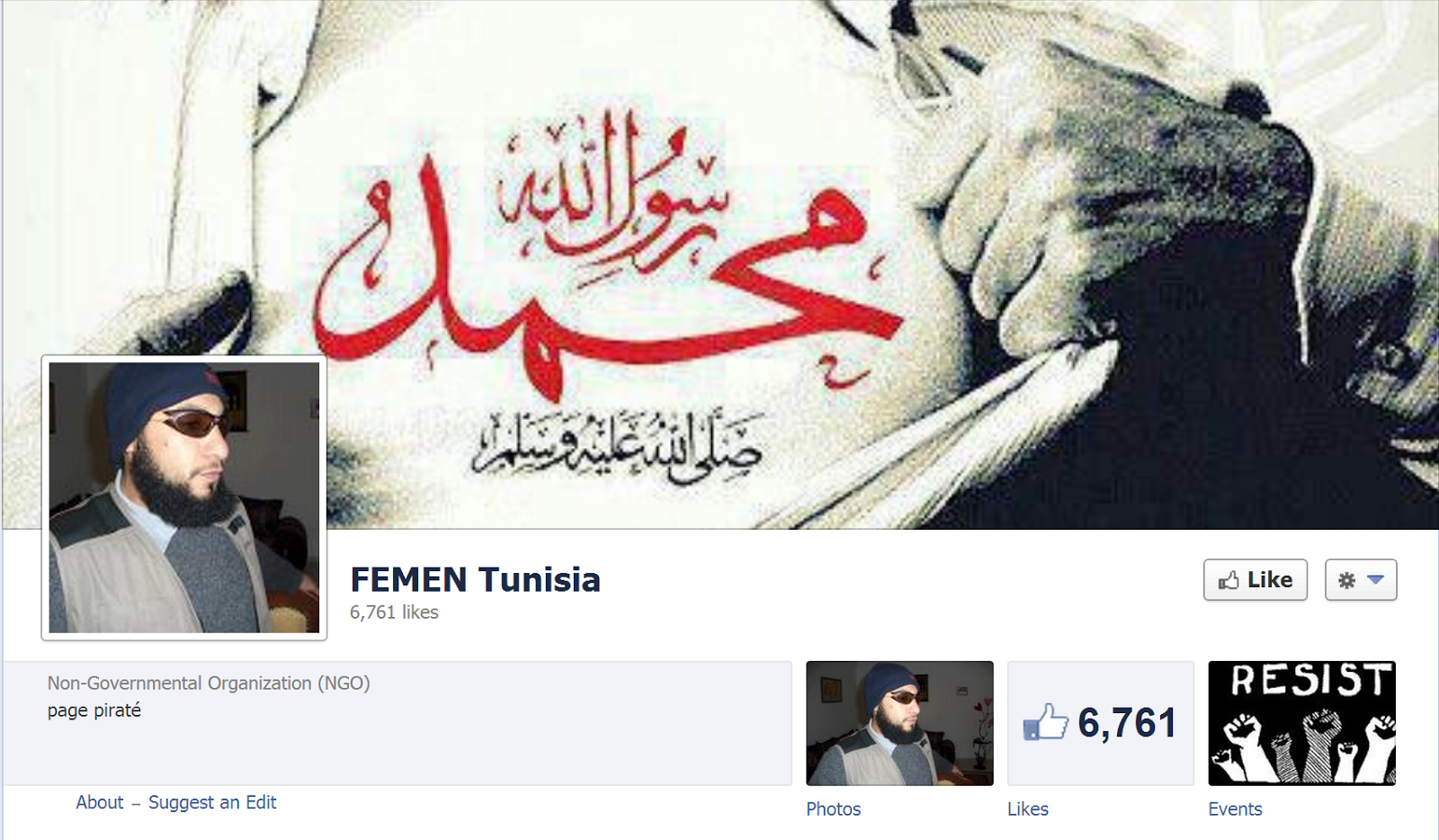Click the 6,761 likes count under title
This screenshot has width=1439, height=840.
394,612
